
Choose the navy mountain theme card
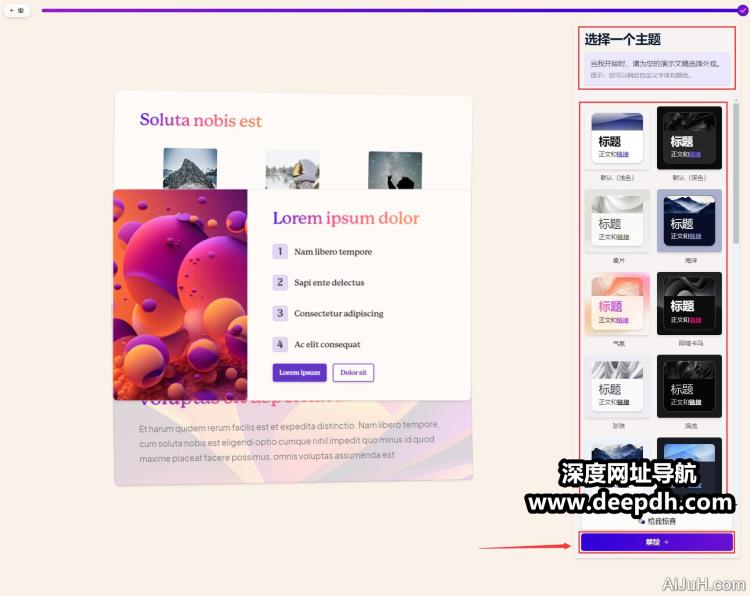click(x=689, y=221)
